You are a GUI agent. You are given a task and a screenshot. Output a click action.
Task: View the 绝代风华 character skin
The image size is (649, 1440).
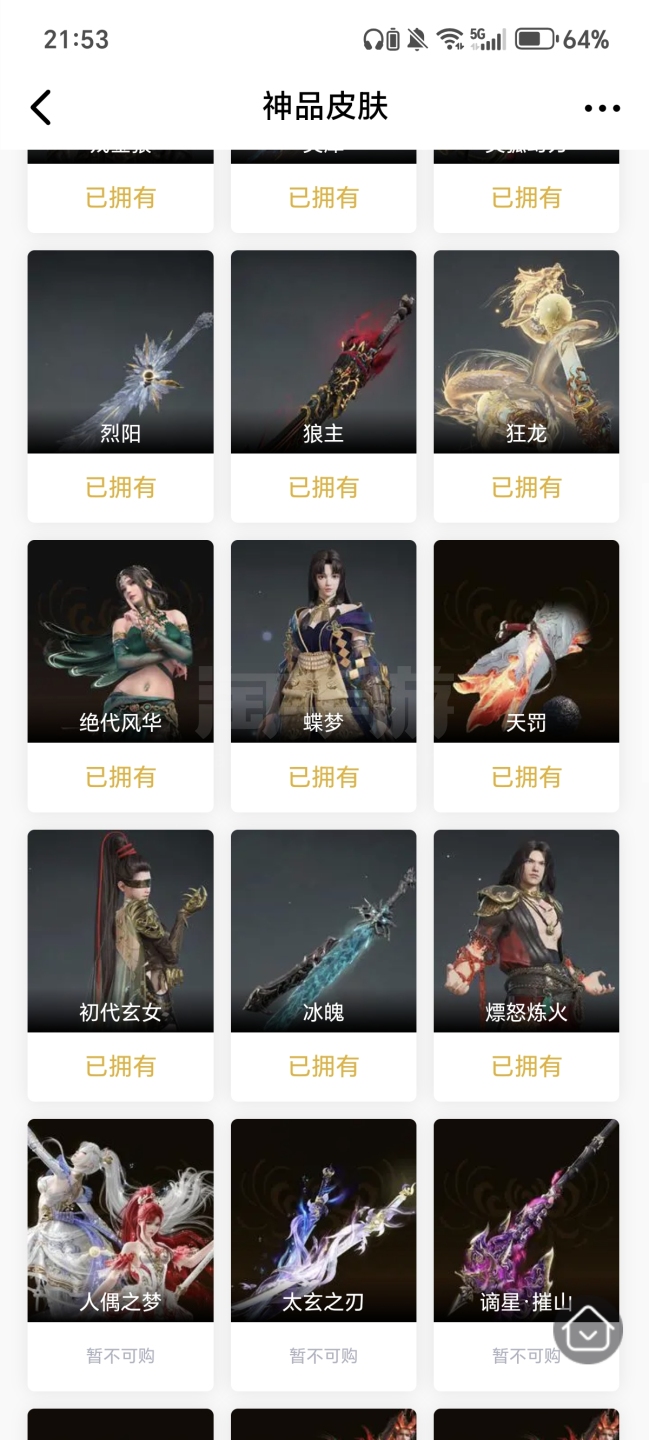[120, 641]
